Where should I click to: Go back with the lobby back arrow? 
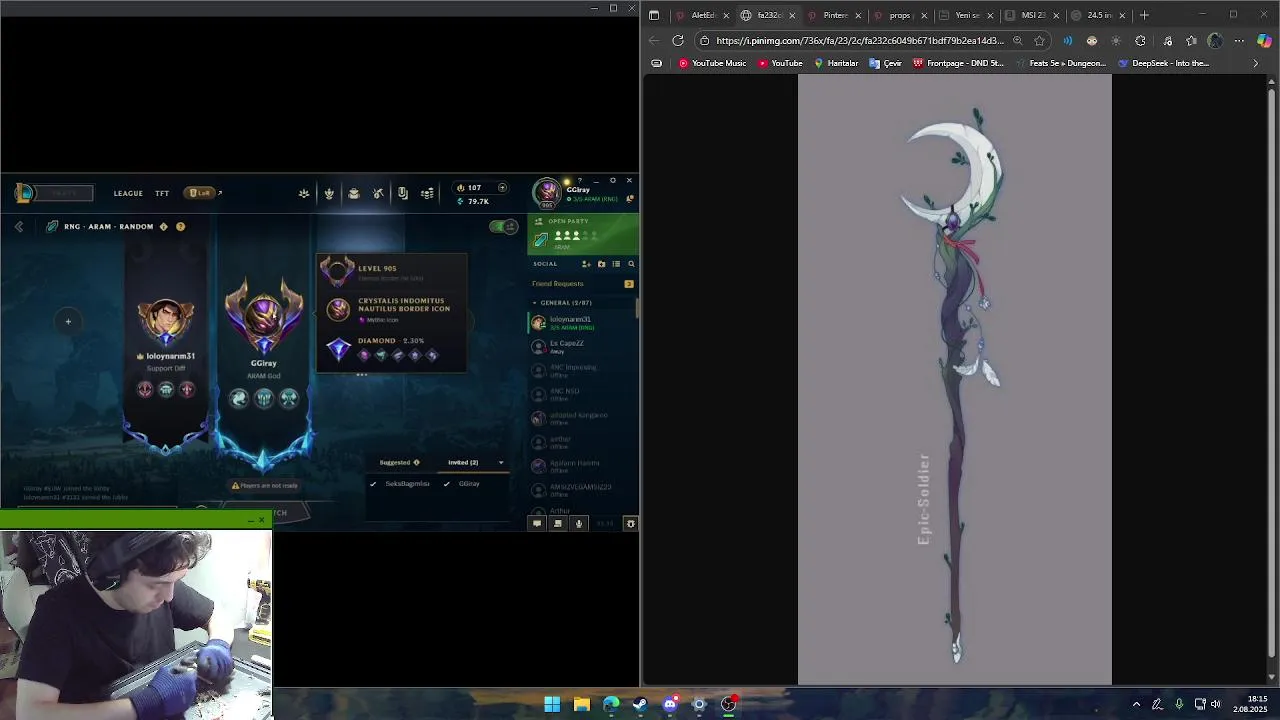pos(19,227)
